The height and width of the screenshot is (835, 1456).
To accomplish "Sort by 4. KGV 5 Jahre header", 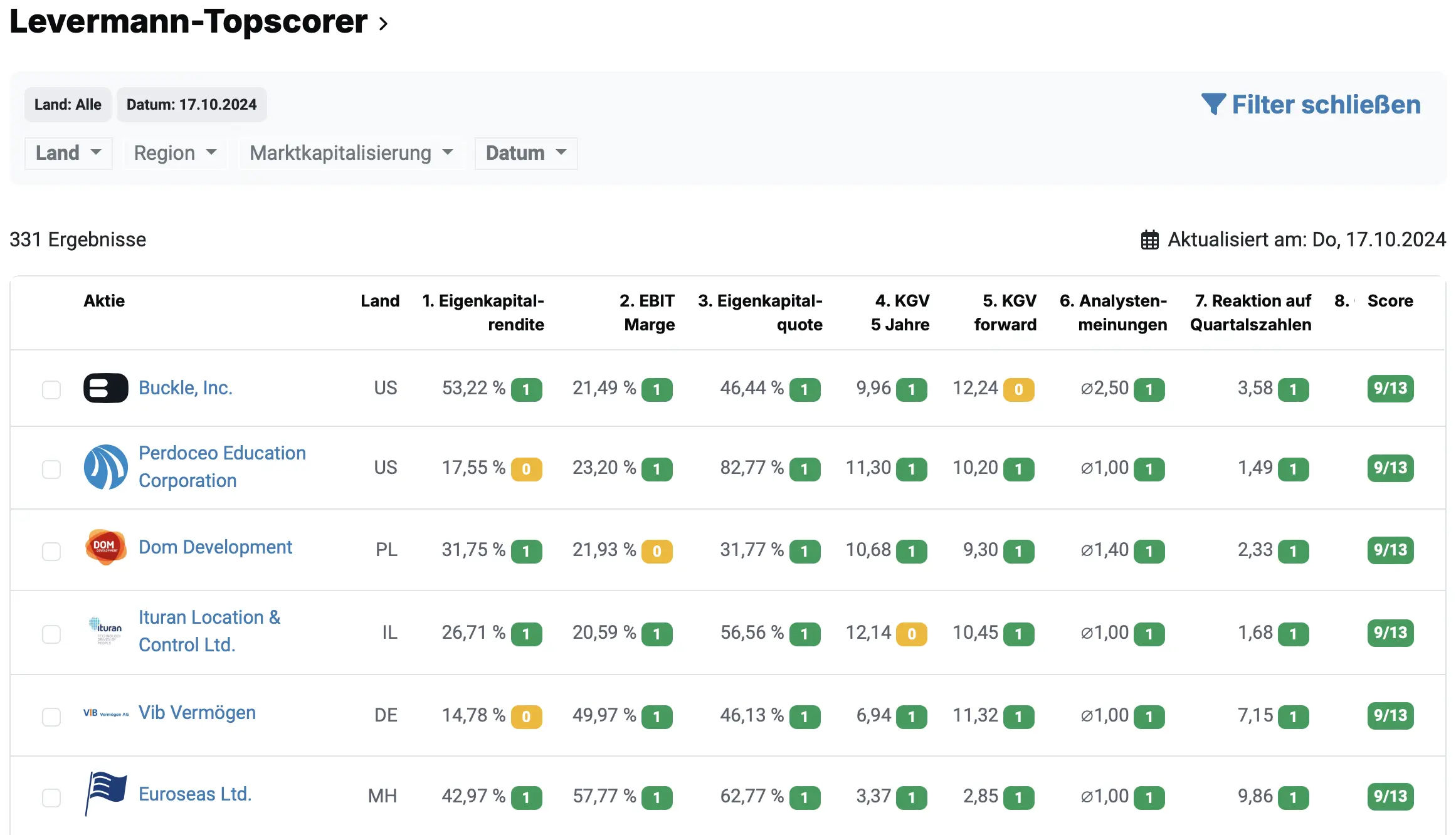I will pos(900,313).
